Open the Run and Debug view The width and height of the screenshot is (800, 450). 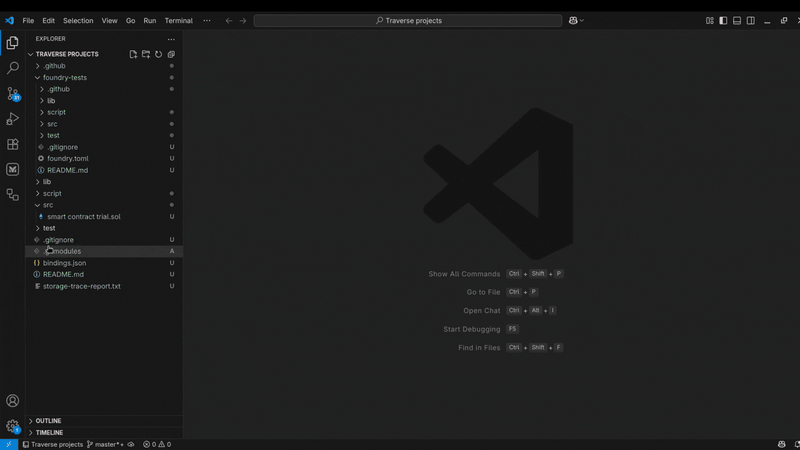pos(12,119)
